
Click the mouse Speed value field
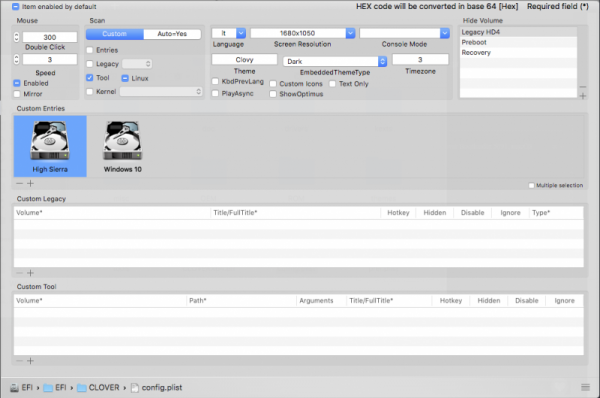pyautogui.click(x=50, y=59)
